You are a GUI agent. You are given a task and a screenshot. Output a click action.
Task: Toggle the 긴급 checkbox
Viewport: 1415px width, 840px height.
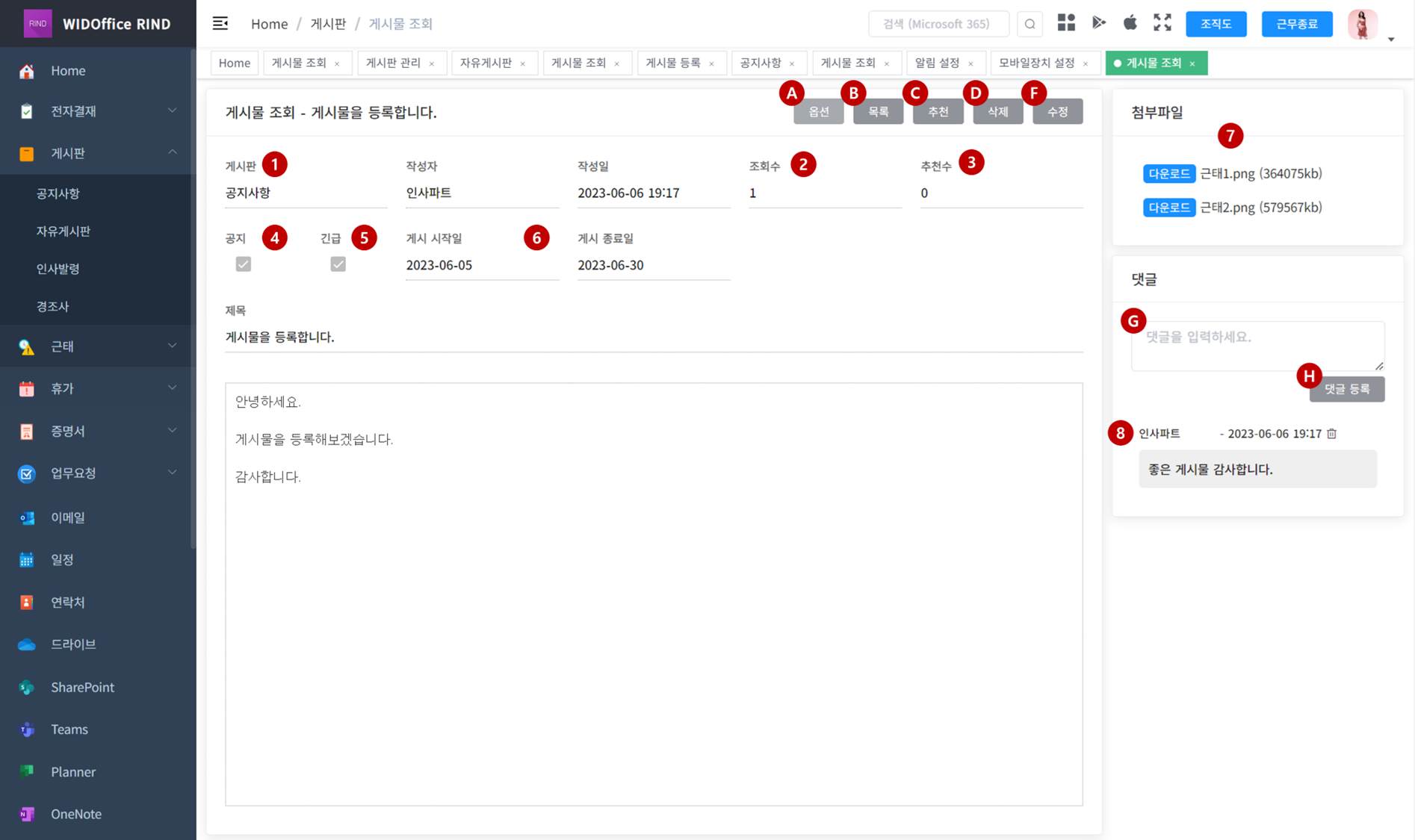[338, 264]
